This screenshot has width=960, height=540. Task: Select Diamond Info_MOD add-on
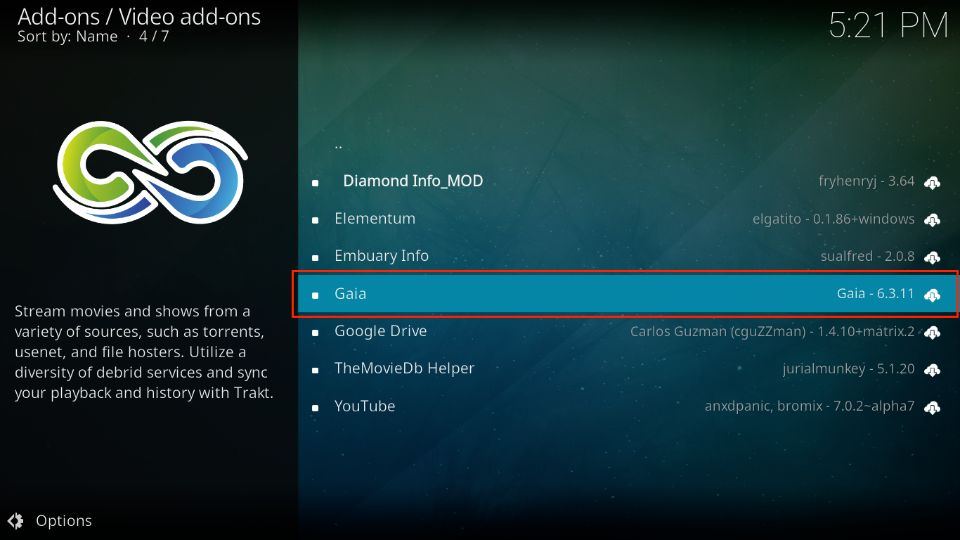627,181
